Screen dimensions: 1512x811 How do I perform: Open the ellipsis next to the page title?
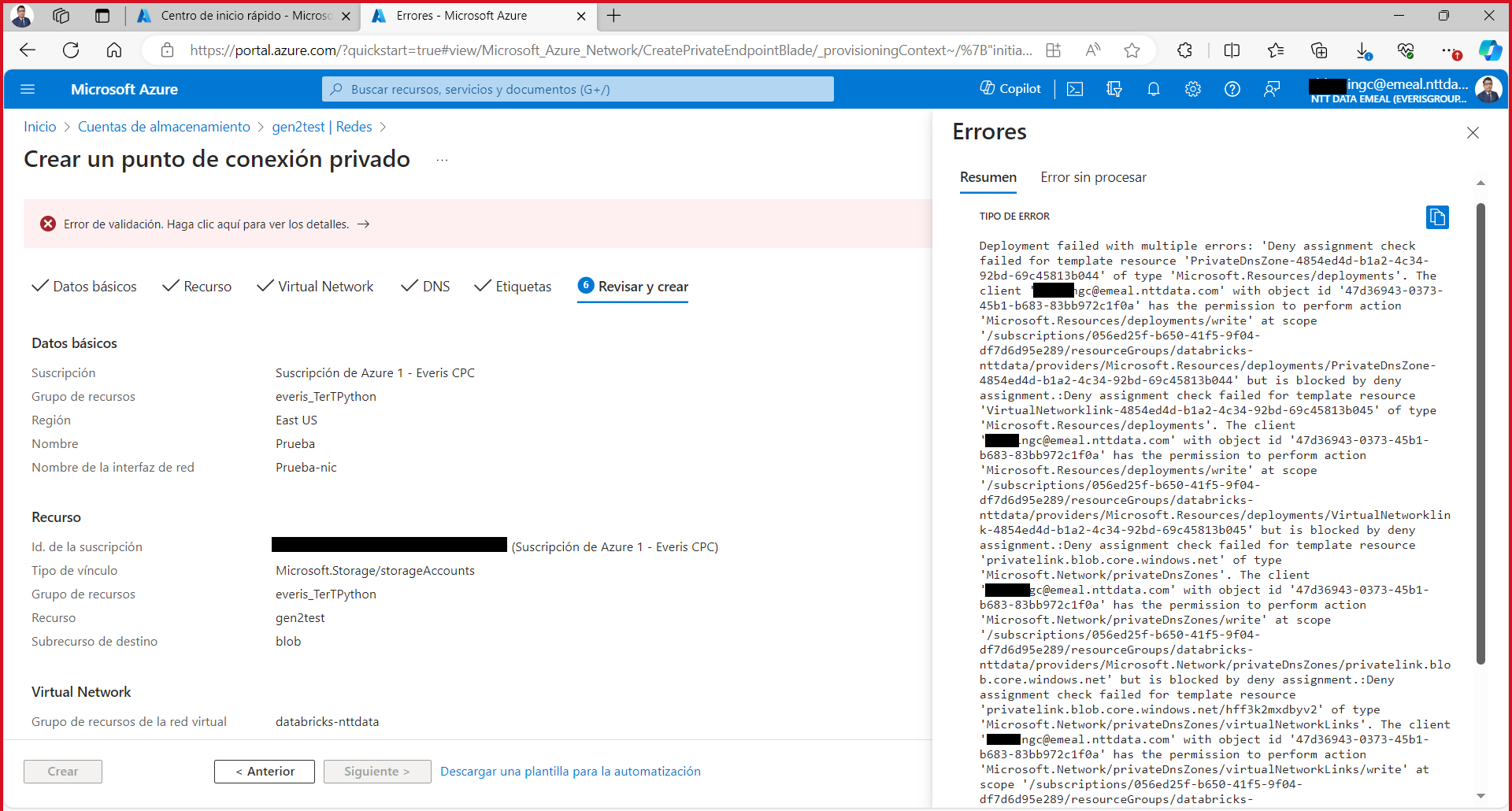point(442,160)
